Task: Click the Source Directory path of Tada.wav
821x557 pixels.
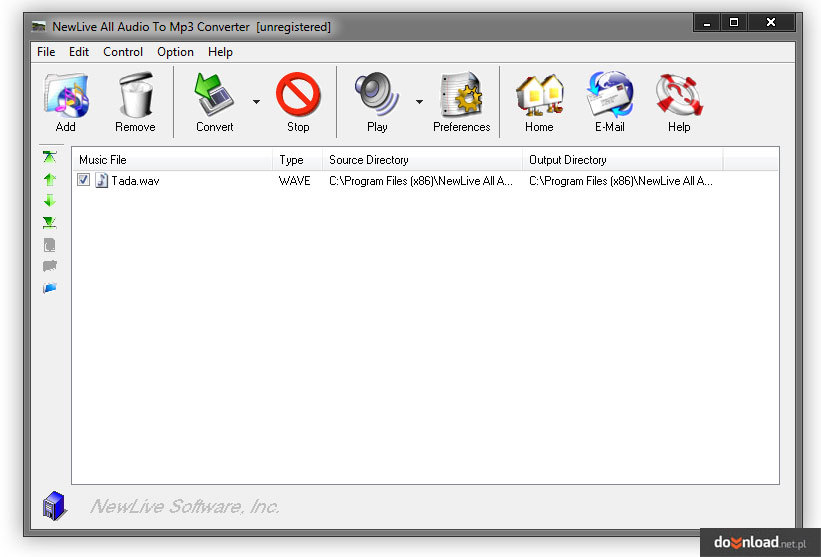Action: [420, 181]
